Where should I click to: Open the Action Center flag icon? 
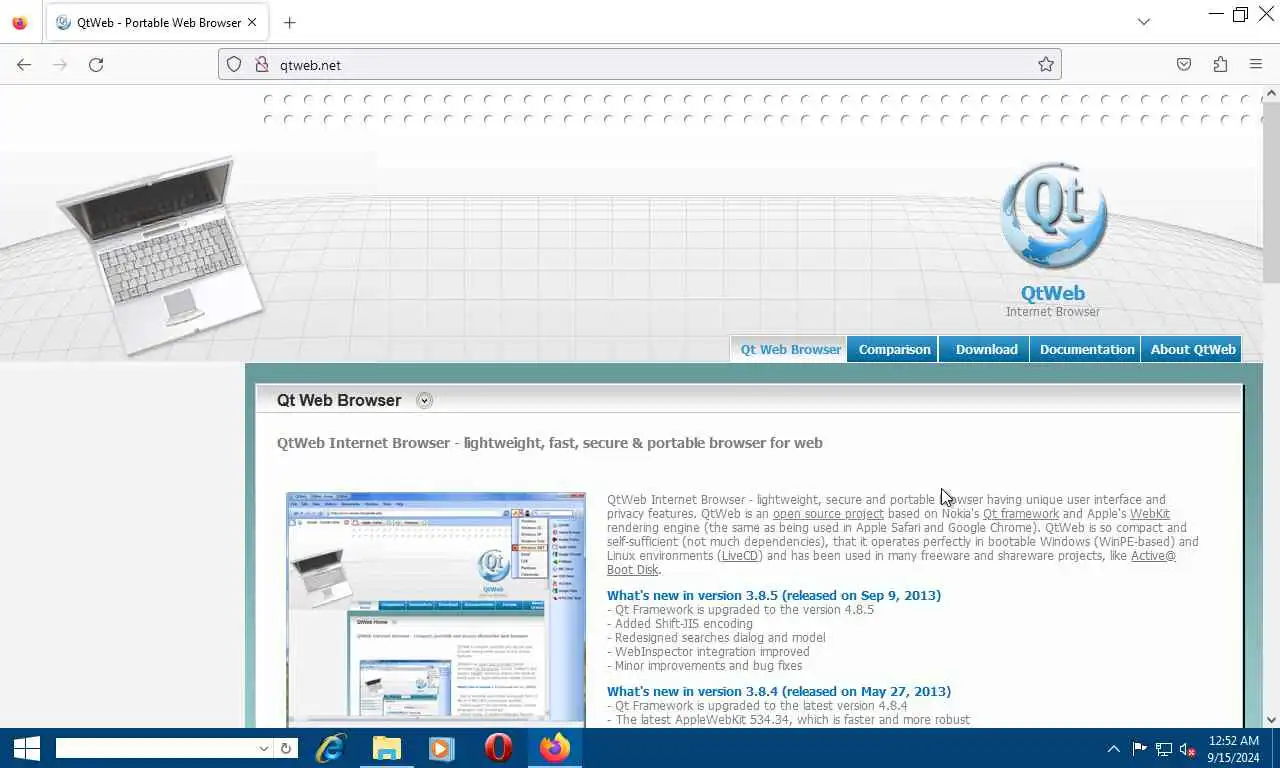point(1139,749)
